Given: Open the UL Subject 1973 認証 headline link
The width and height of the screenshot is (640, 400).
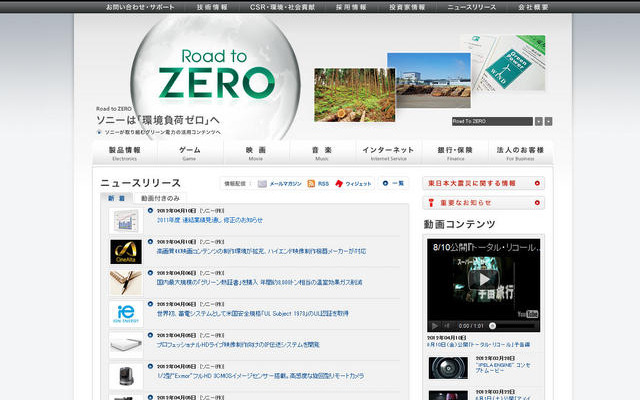Looking at the screenshot, I should (x=253, y=313).
